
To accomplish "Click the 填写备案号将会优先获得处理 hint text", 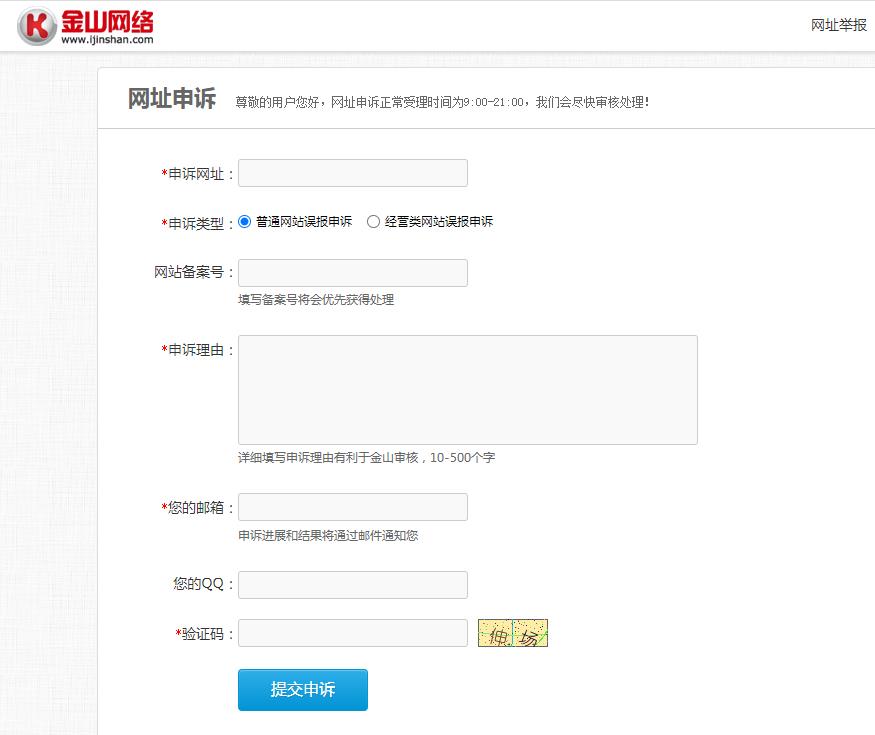I will (x=315, y=299).
